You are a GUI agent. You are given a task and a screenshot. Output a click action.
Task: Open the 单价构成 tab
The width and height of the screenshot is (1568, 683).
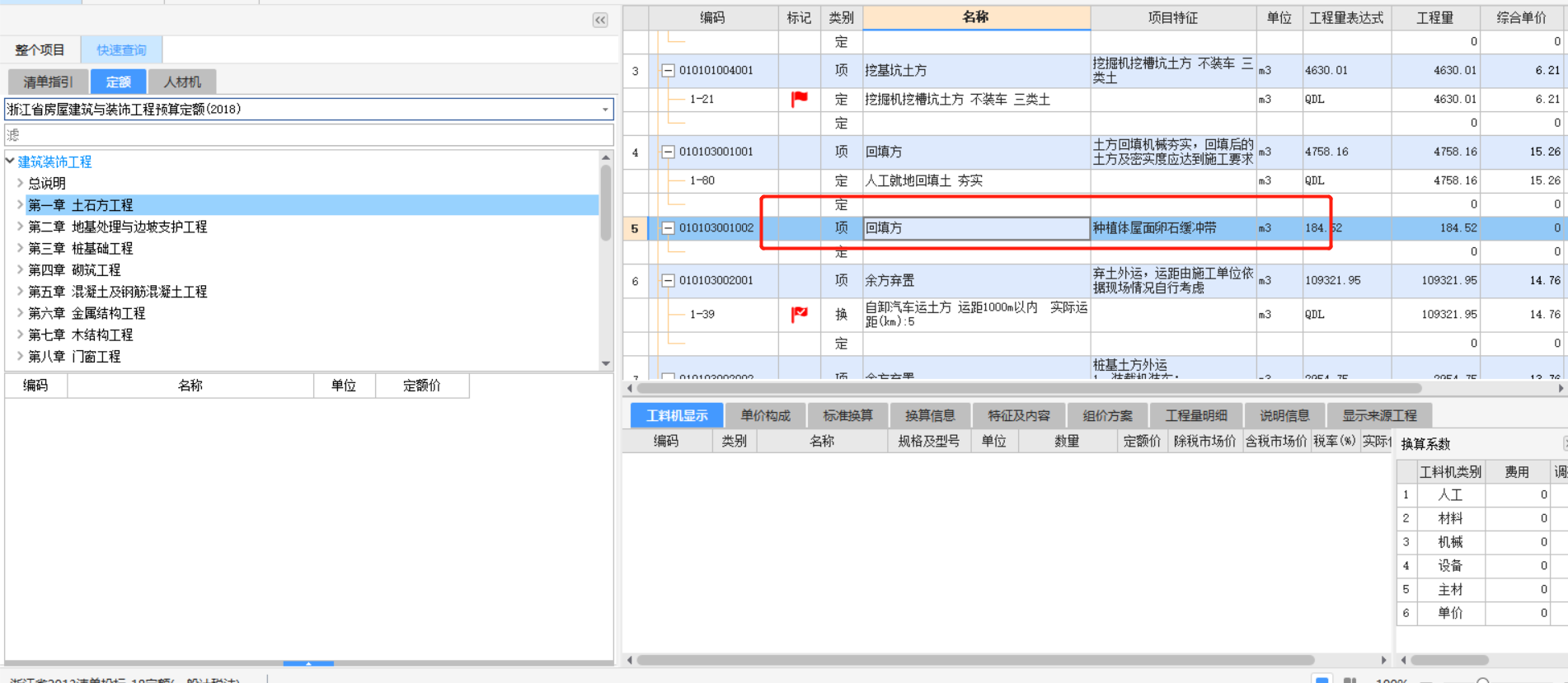tap(765, 415)
